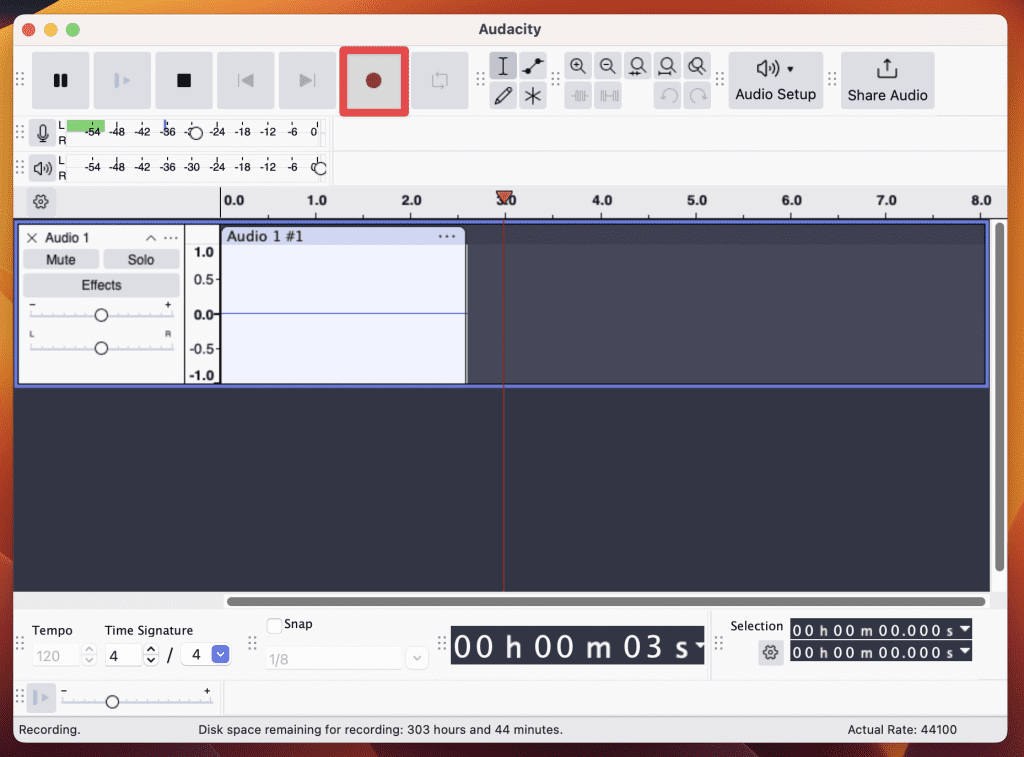Close the Audio 1 track
Viewport: 1024px width, 757px height.
click(x=31, y=238)
